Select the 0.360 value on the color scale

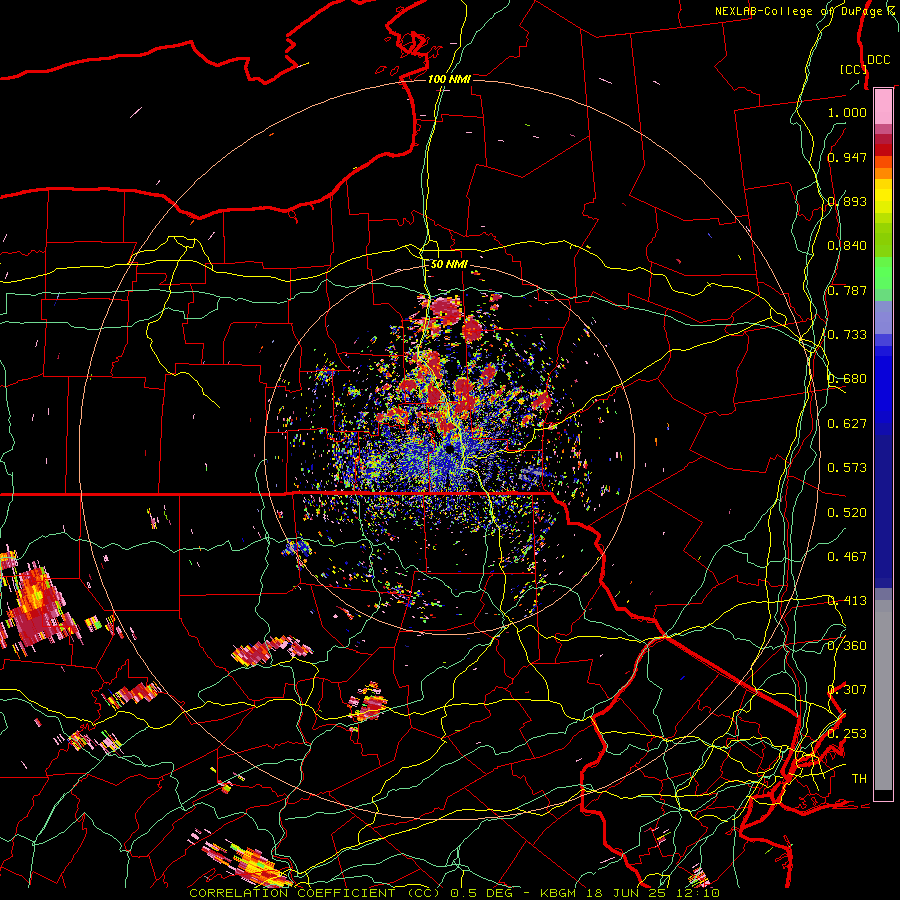tap(847, 645)
